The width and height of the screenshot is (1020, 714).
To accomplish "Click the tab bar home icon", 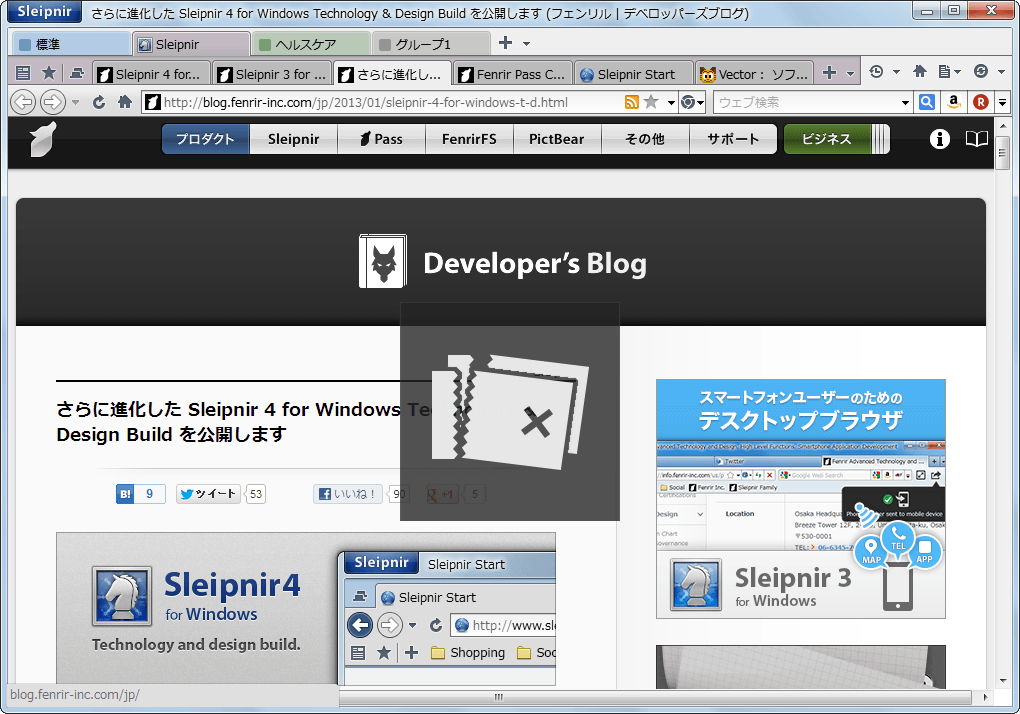I will [x=920, y=72].
